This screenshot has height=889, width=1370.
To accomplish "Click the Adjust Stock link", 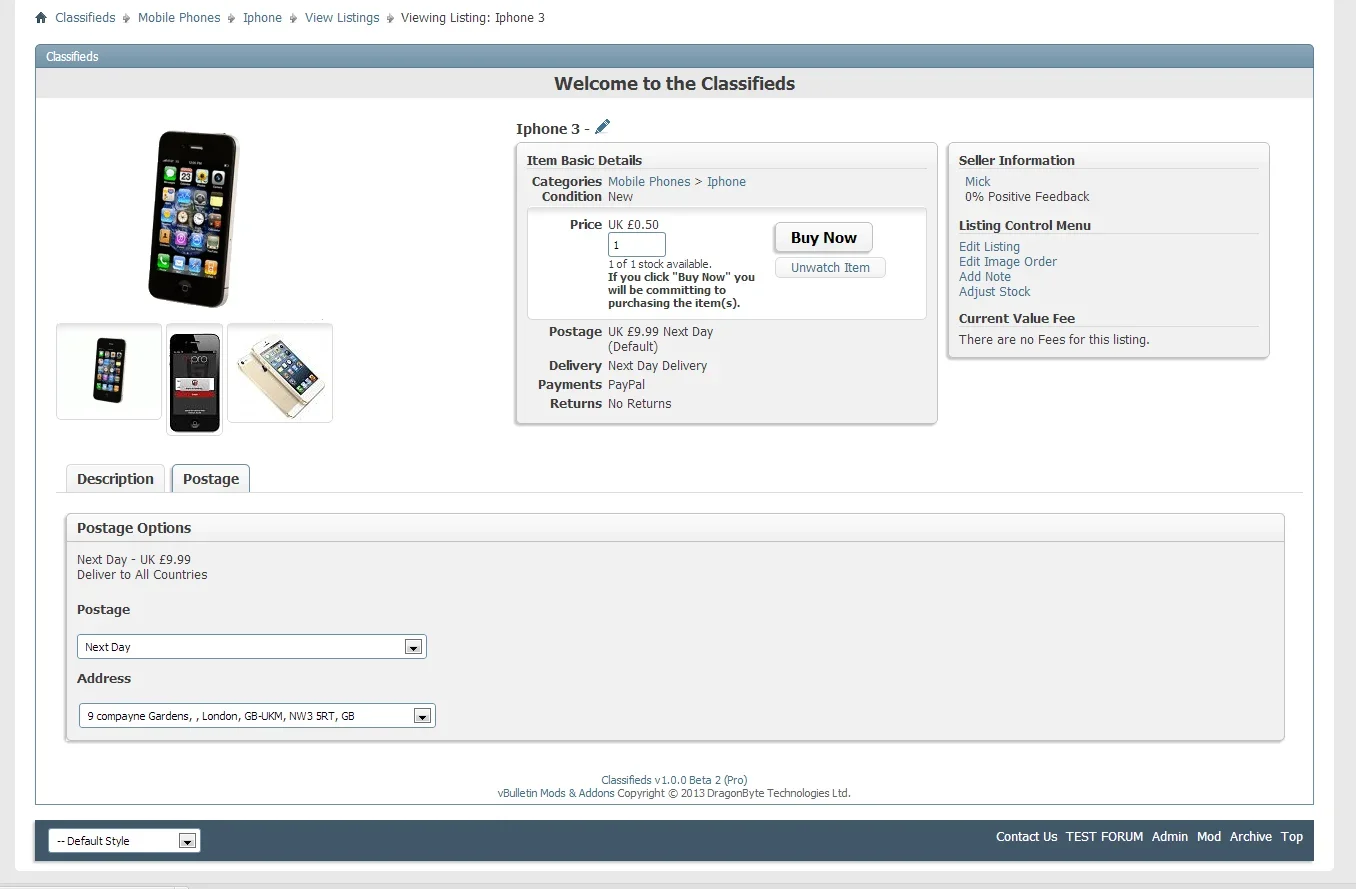I will (994, 292).
